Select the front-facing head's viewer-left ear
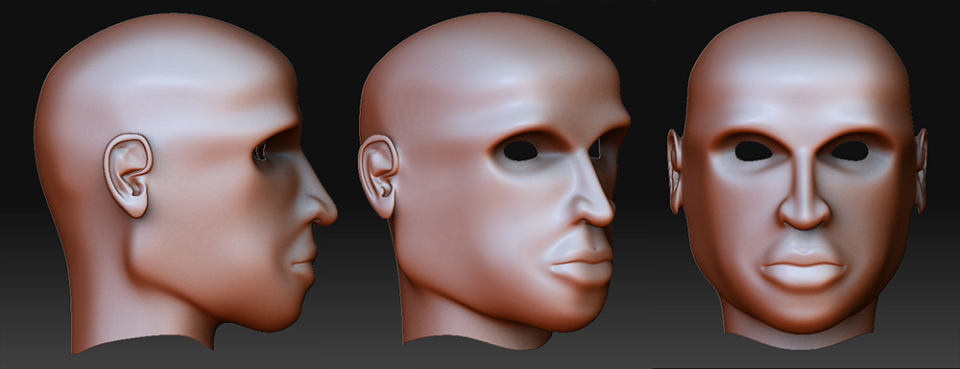The width and height of the screenshot is (960, 369). (675, 171)
